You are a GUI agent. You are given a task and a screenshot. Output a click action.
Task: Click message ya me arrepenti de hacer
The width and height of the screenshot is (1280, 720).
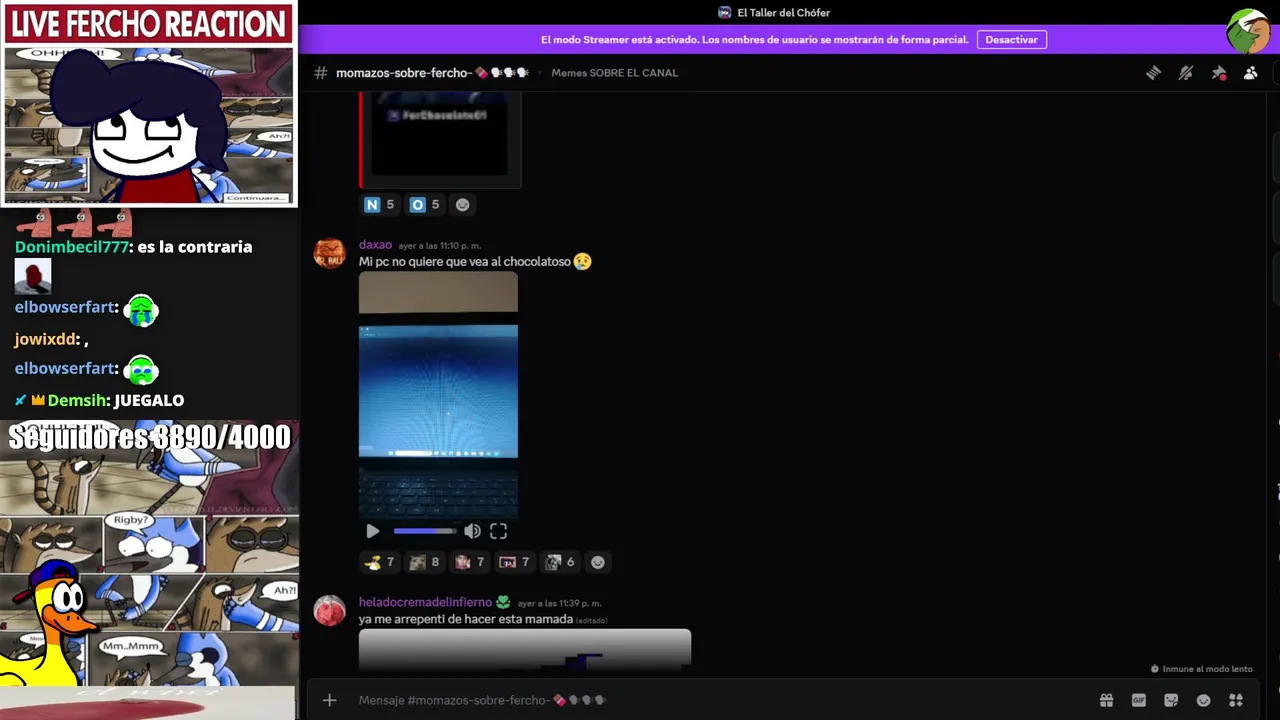pyautogui.click(x=466, y=620)
